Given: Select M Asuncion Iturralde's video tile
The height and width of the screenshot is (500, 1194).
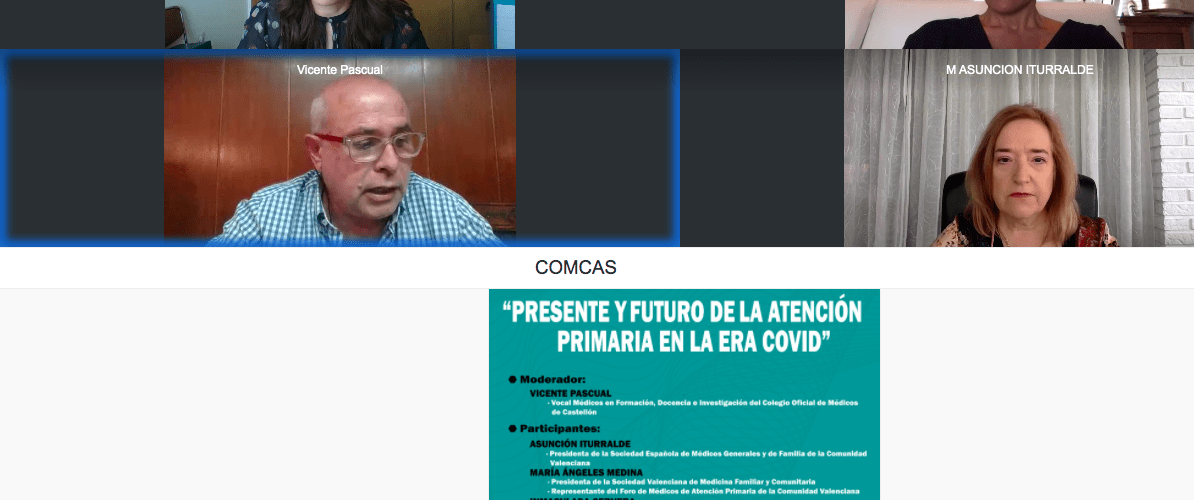Looking at the screenshot, I should (x=1019, y=148).
